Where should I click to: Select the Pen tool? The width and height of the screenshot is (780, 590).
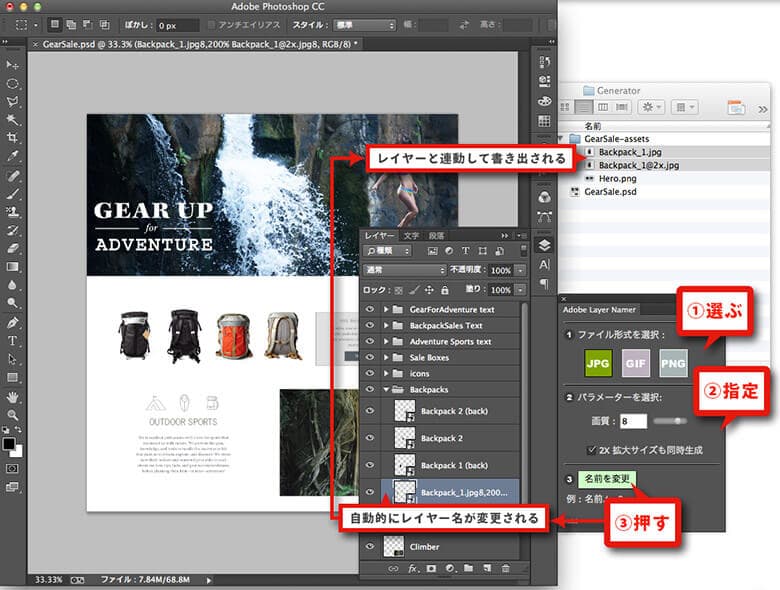[x=12, y=322]
